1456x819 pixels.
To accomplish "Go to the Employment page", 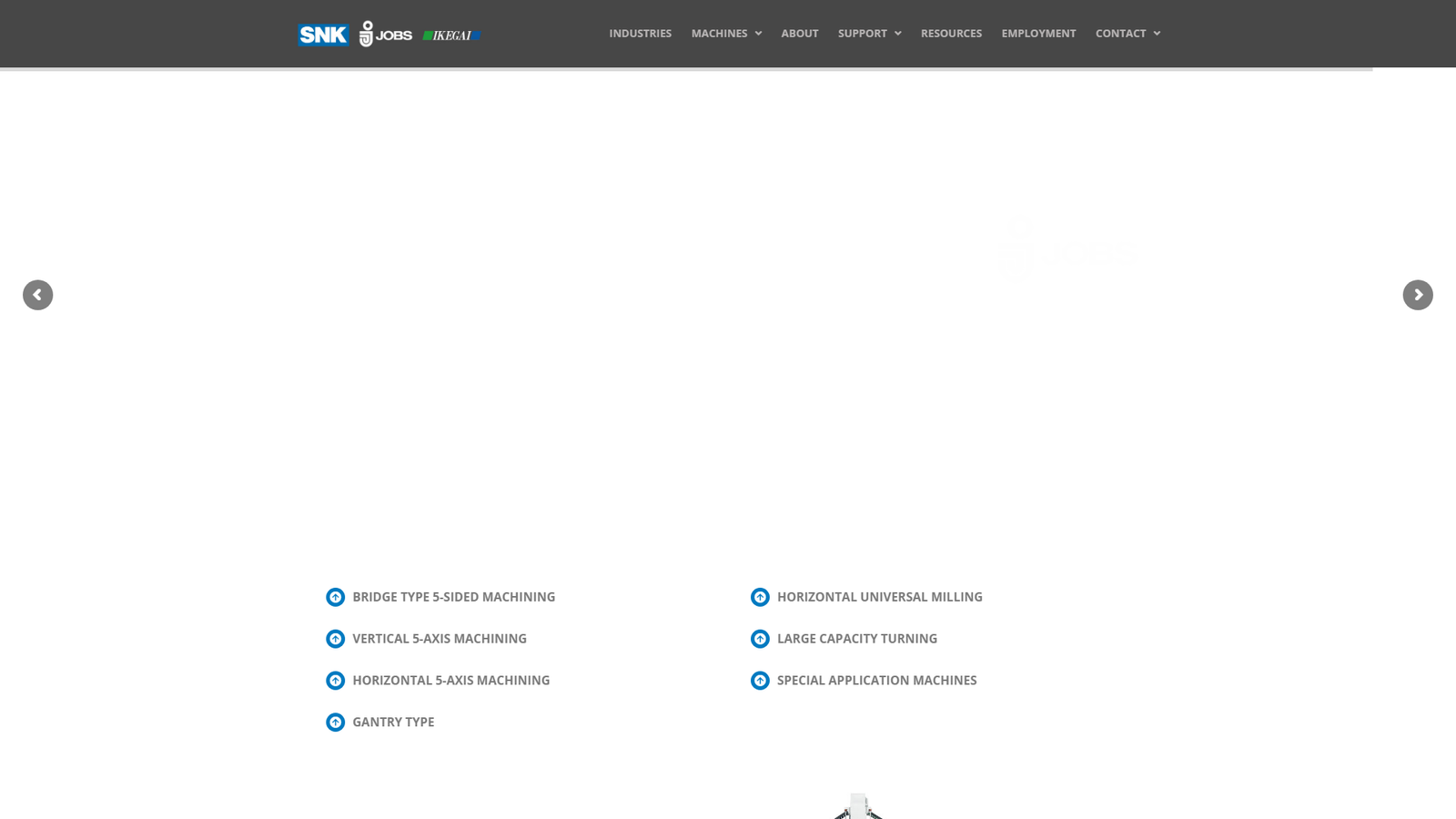I will point(1038,34).
